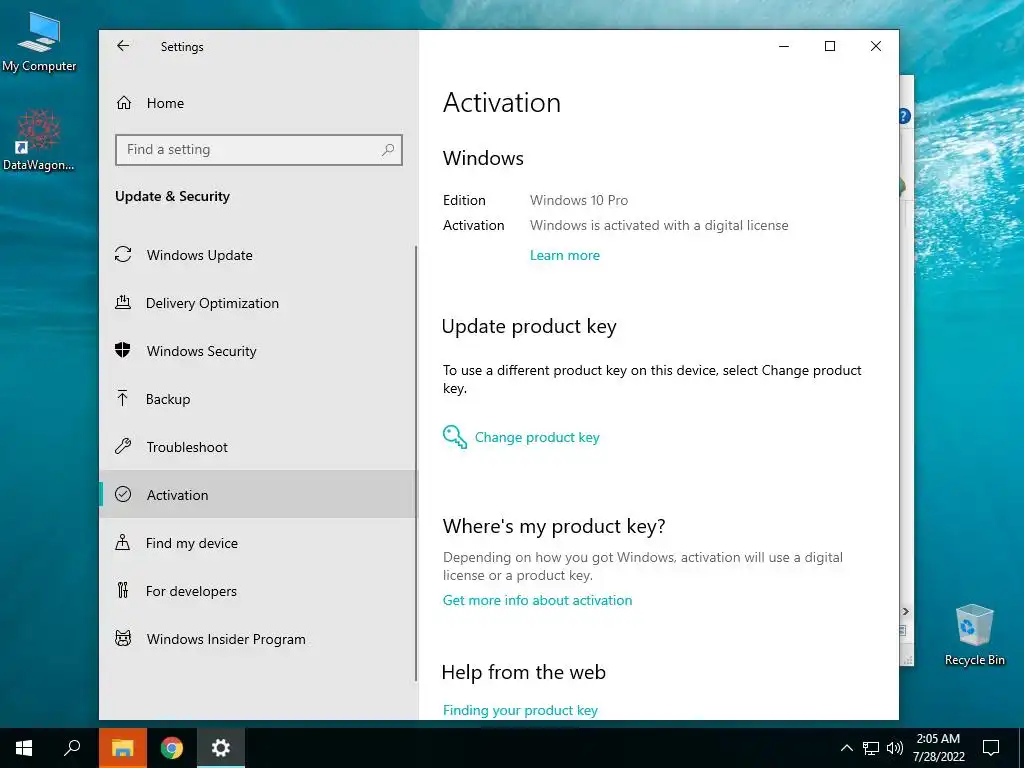Select My Computer desktop icon

click(39, 42)
